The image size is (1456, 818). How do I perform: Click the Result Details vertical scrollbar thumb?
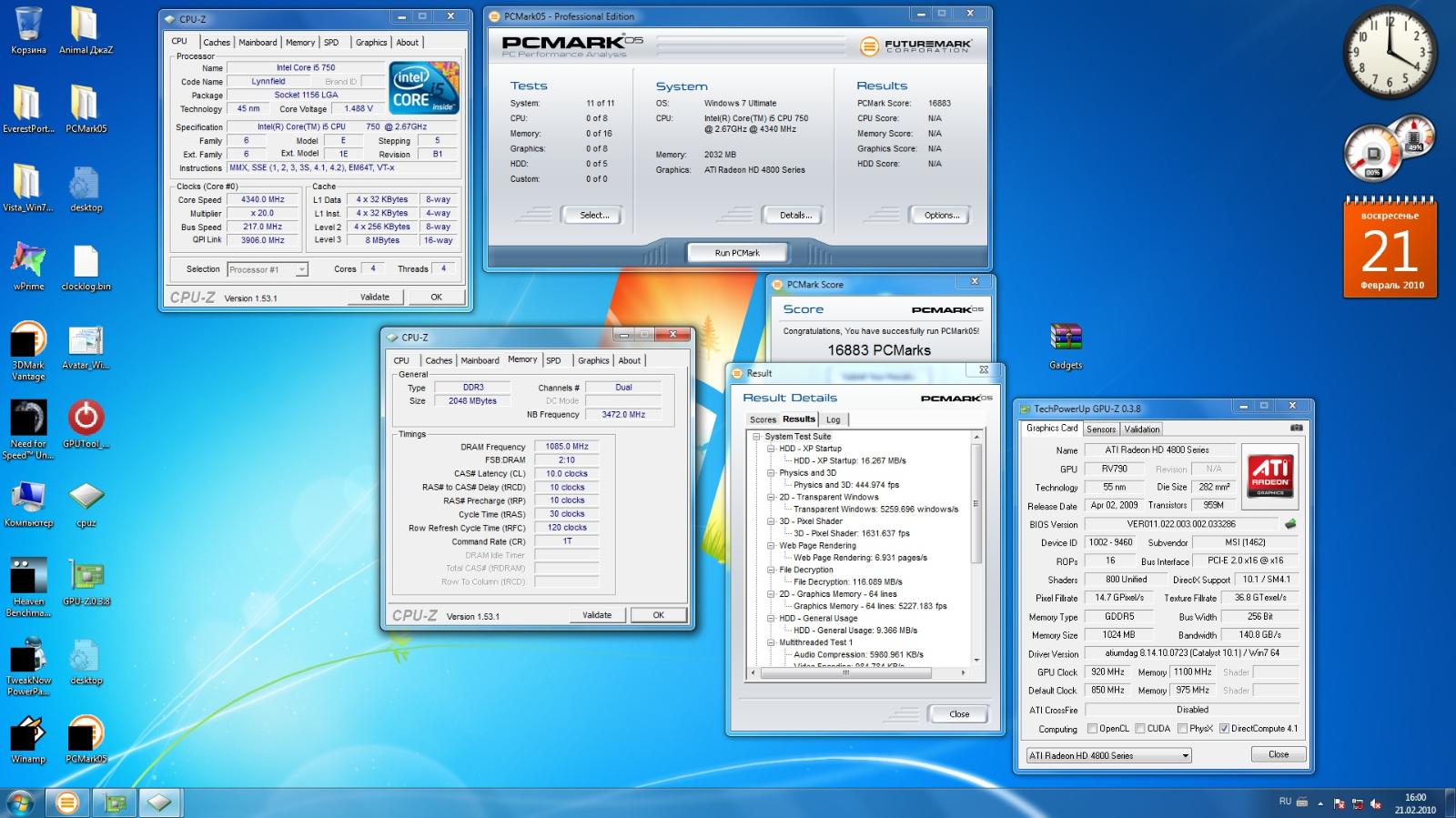tap(977, 503)
